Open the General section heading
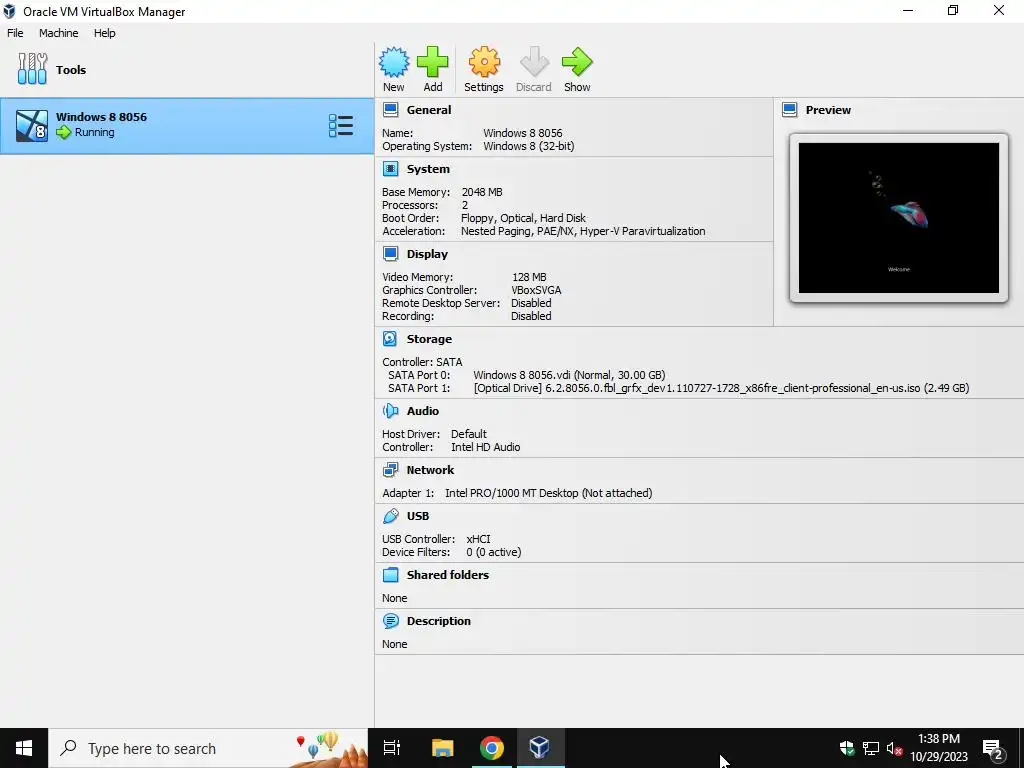Viewport: 1024px width, 768px height. (x=429, y=110)
